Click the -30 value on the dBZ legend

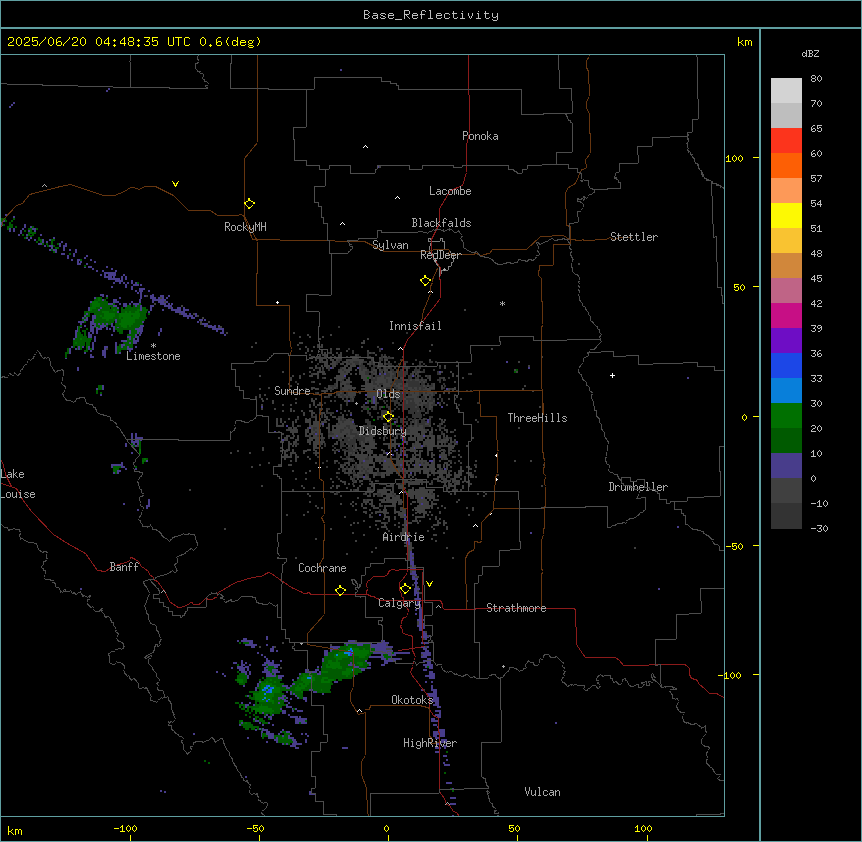click(819, 528)
